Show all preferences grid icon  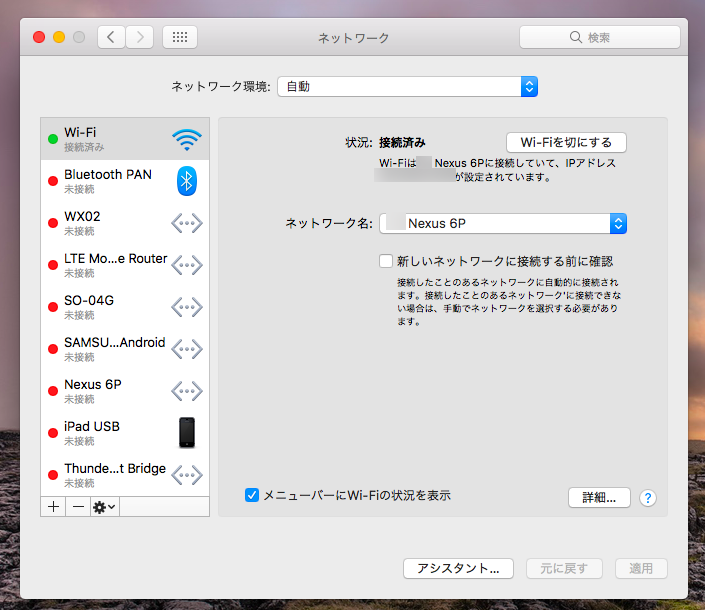180,37
